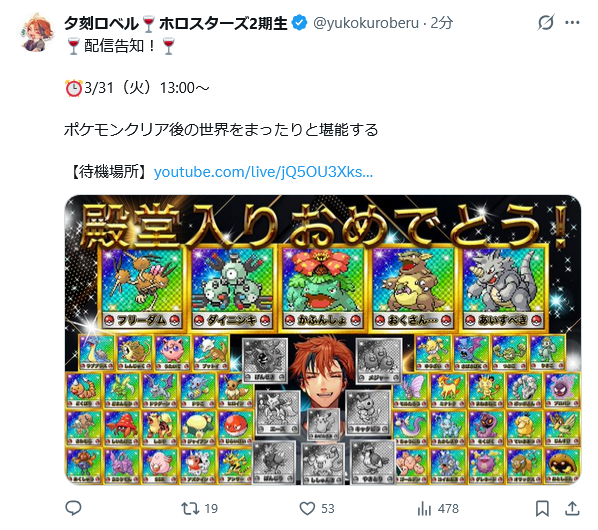Click the ダイニンキ Magneton card

232,288
